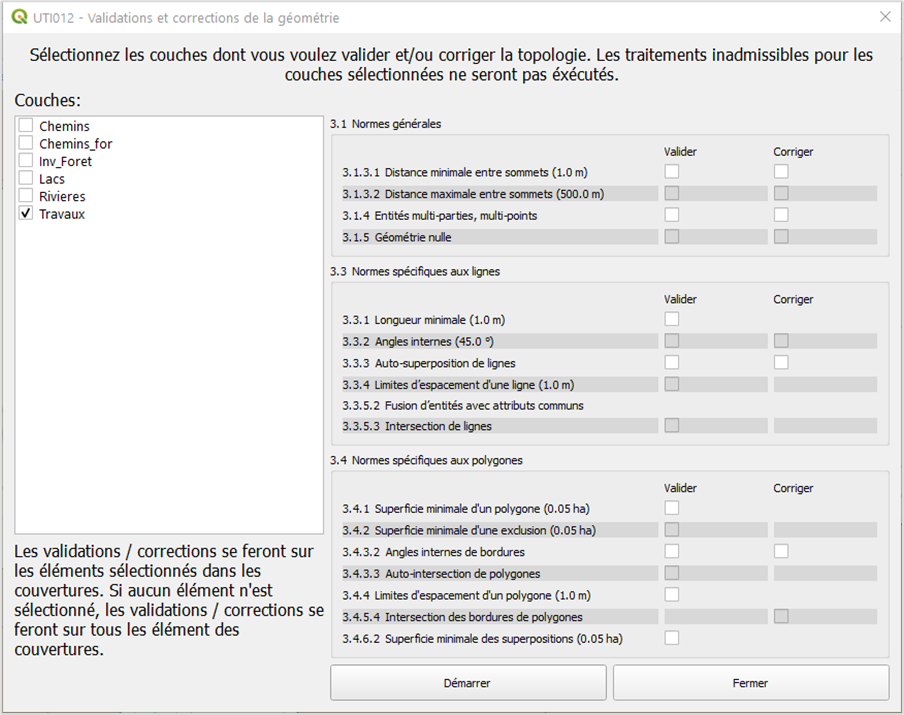
Task: Enable Corriger for 3.1.3.1 Distance minimale entre sommets
Action: pyautogui.click(x=781, y=172)
